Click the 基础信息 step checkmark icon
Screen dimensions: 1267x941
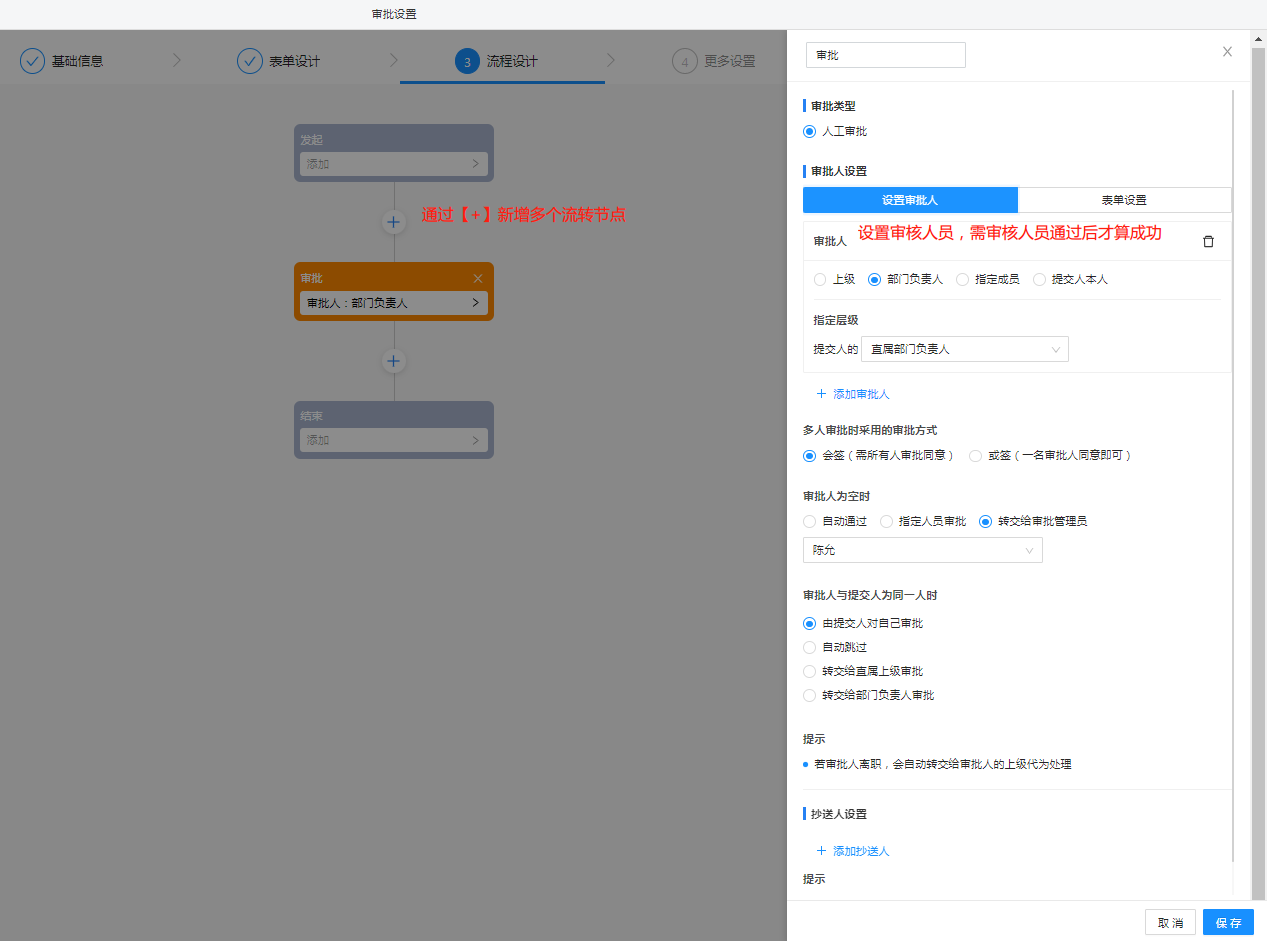(33, 61)
